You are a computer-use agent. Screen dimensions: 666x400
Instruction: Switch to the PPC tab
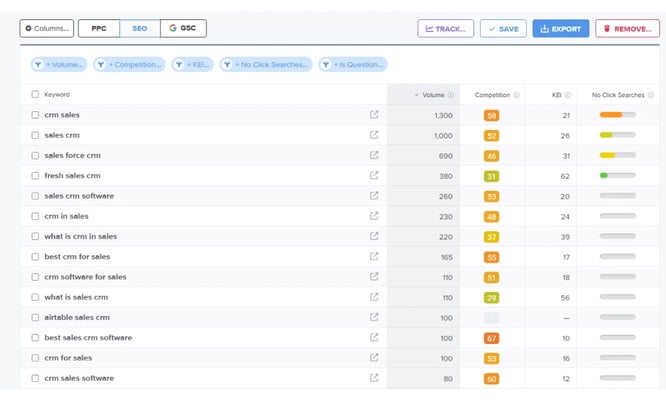[x=99, y=28]
